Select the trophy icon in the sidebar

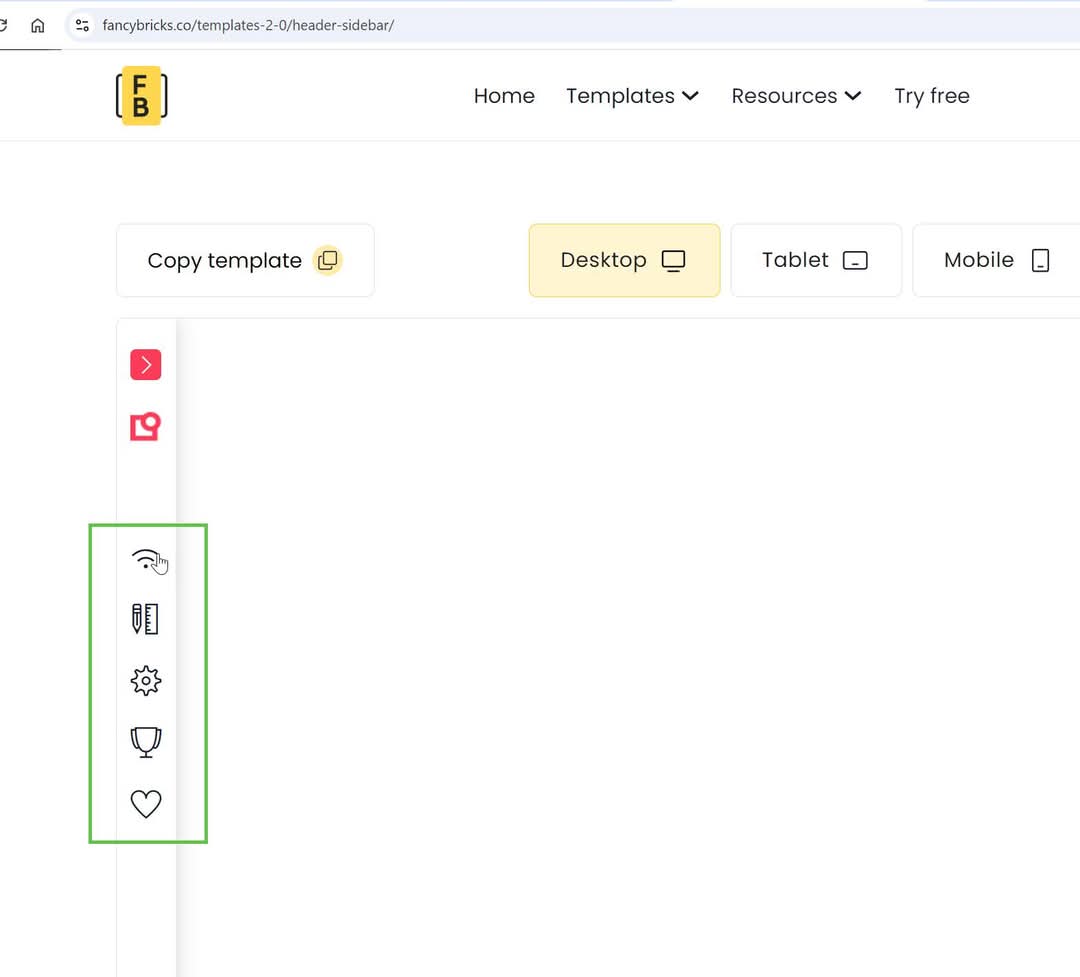tap(145, 742)
